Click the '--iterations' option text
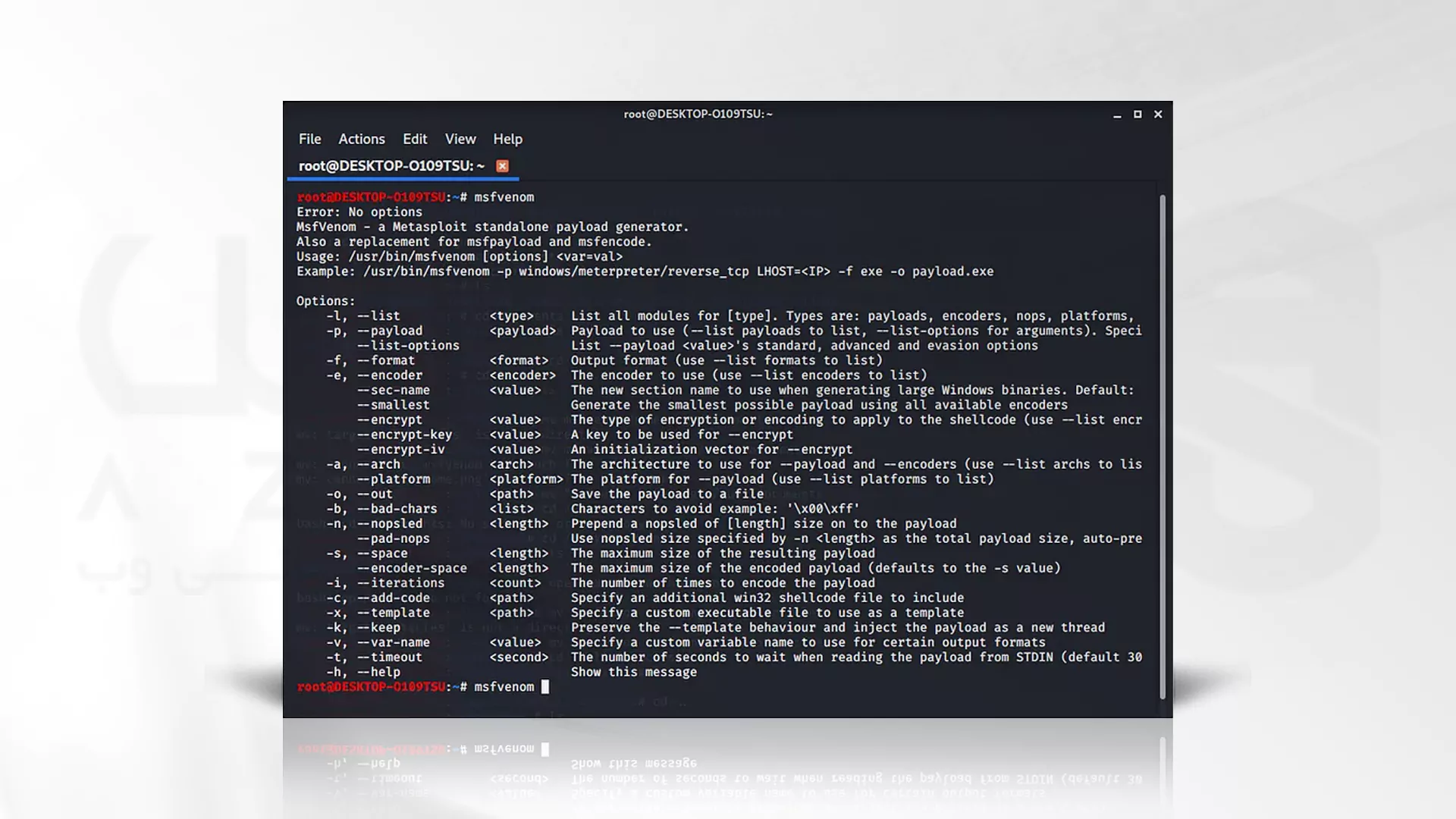The width and height of the screenshot is (1456, 819). tap(400, 583)
